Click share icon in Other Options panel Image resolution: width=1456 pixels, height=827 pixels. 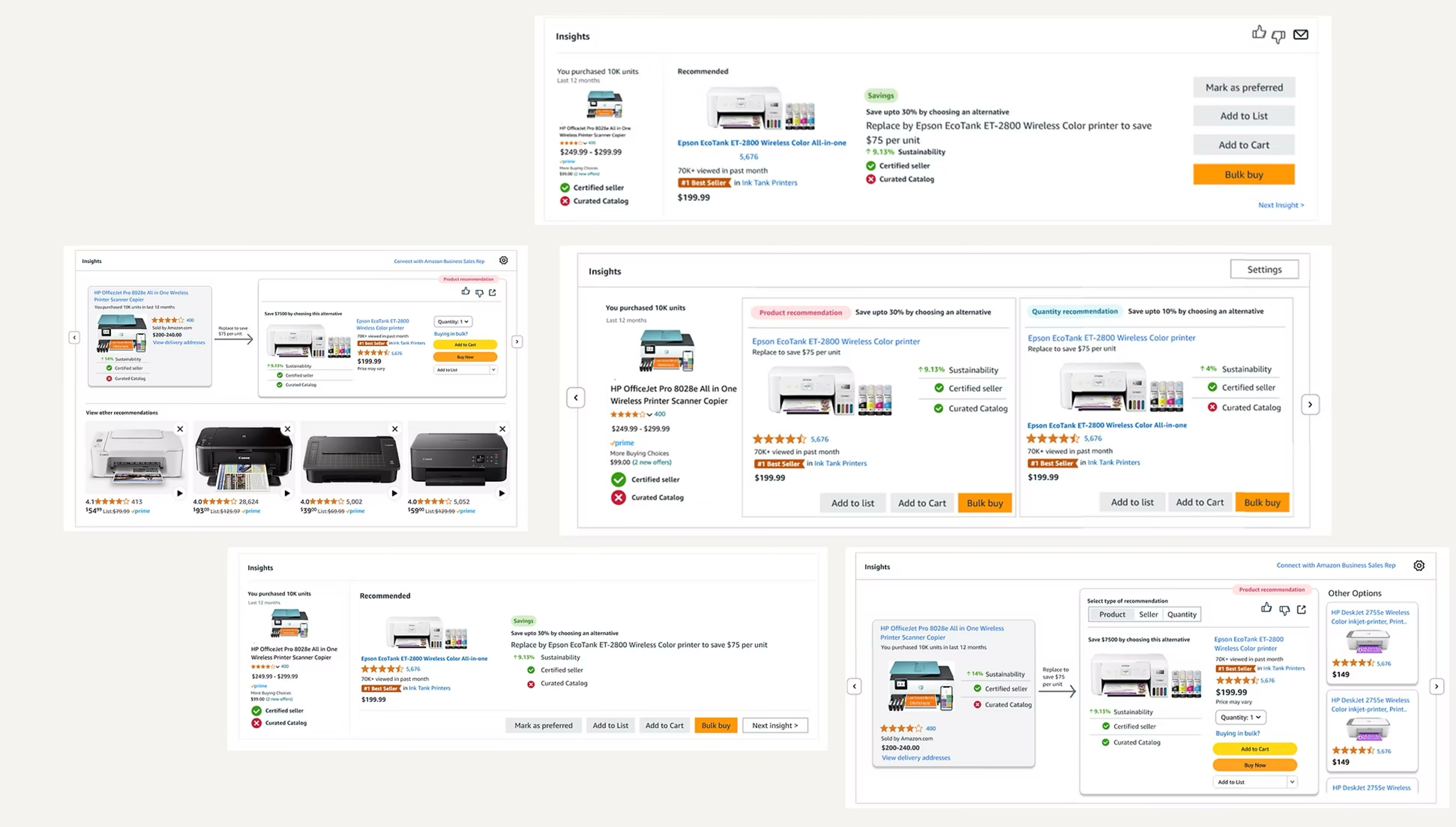(x=1301, y=609)
